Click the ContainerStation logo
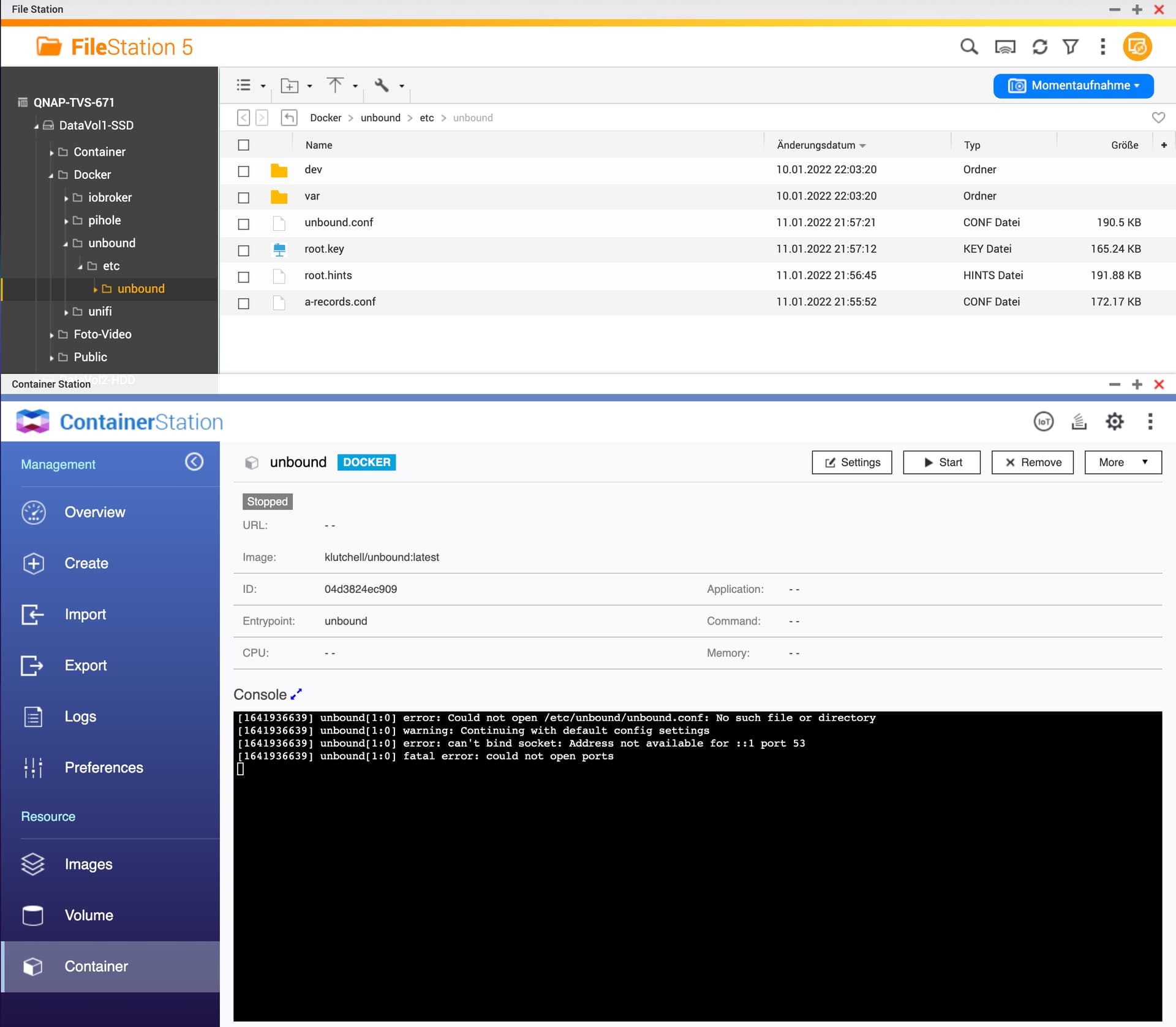The image size is (1176, 1027). click(x=120, y=421)
